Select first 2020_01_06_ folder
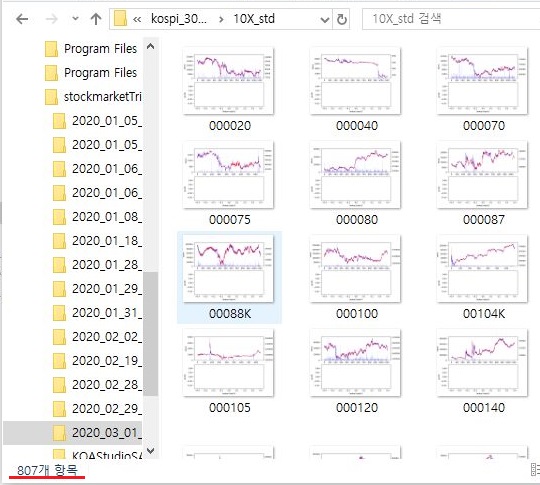The image size is (540, 485). coord(97,169)
